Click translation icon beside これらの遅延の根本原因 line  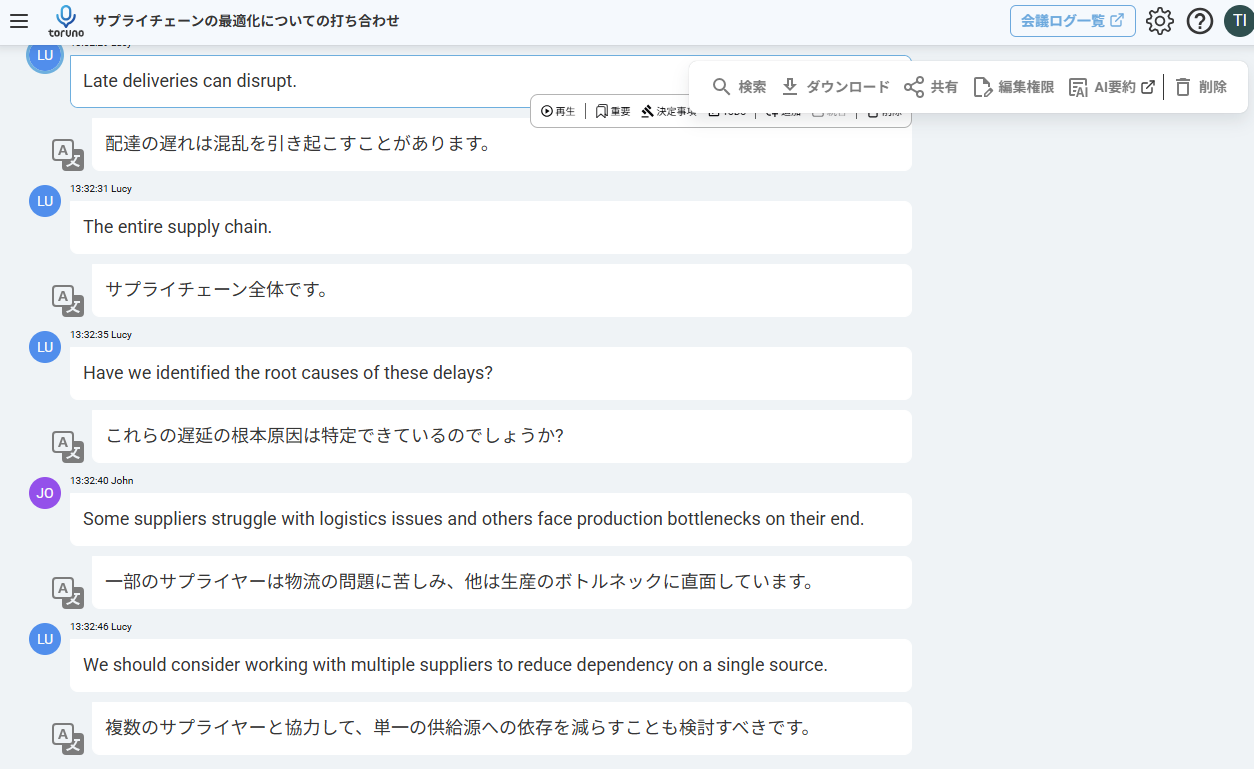point(68,446)
